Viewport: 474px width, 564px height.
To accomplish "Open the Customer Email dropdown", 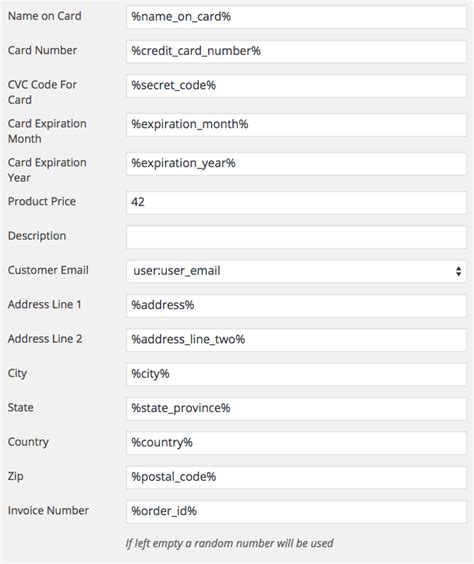I will [296, 271].
